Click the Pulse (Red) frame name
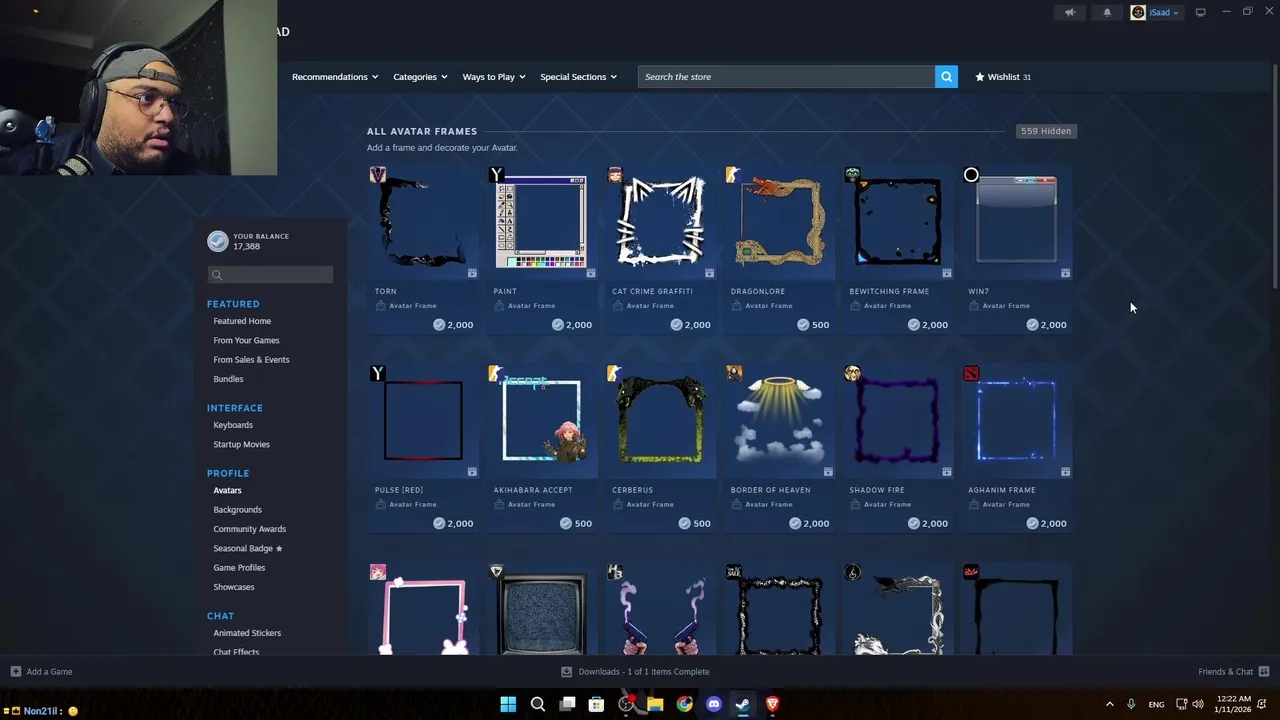The width and height of the screenshot is (1280, 720). (398, 490)
